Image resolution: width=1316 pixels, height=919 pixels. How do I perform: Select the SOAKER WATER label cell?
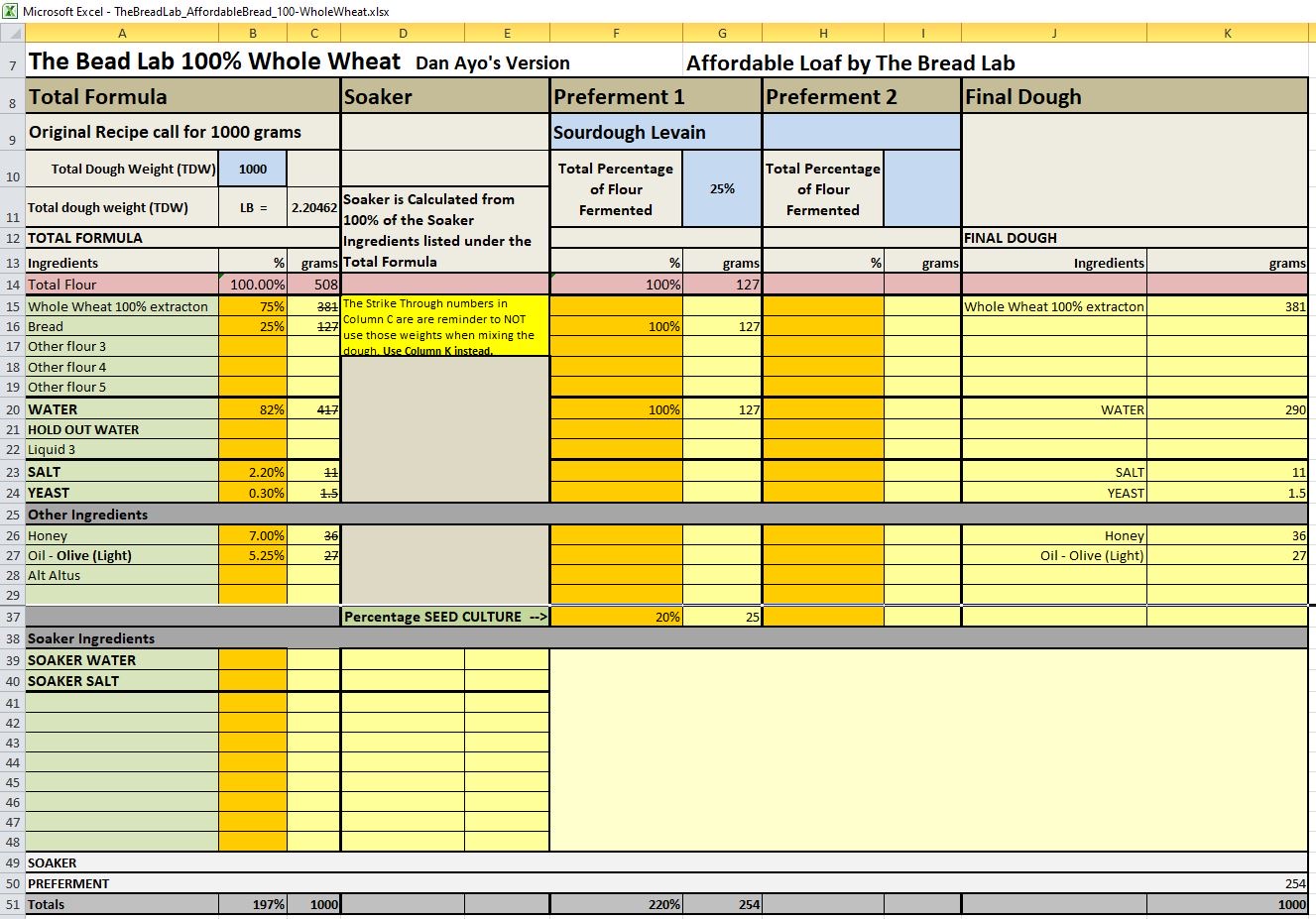tap(122, 660)
